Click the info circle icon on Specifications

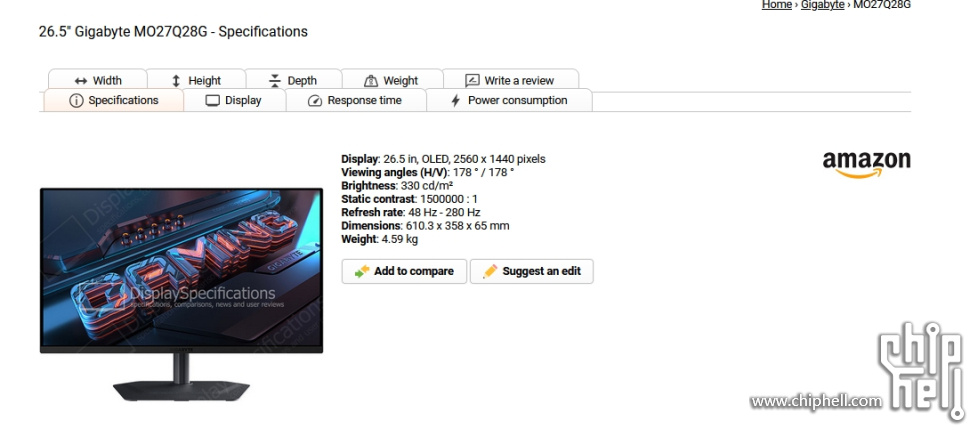(76, 100)
